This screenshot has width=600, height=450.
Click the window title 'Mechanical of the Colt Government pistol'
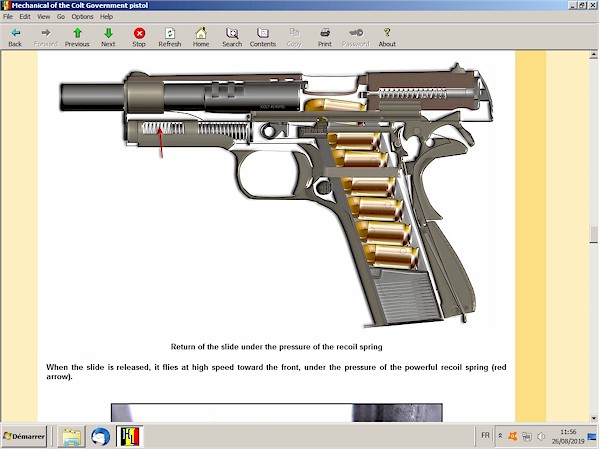pos(80,5)
